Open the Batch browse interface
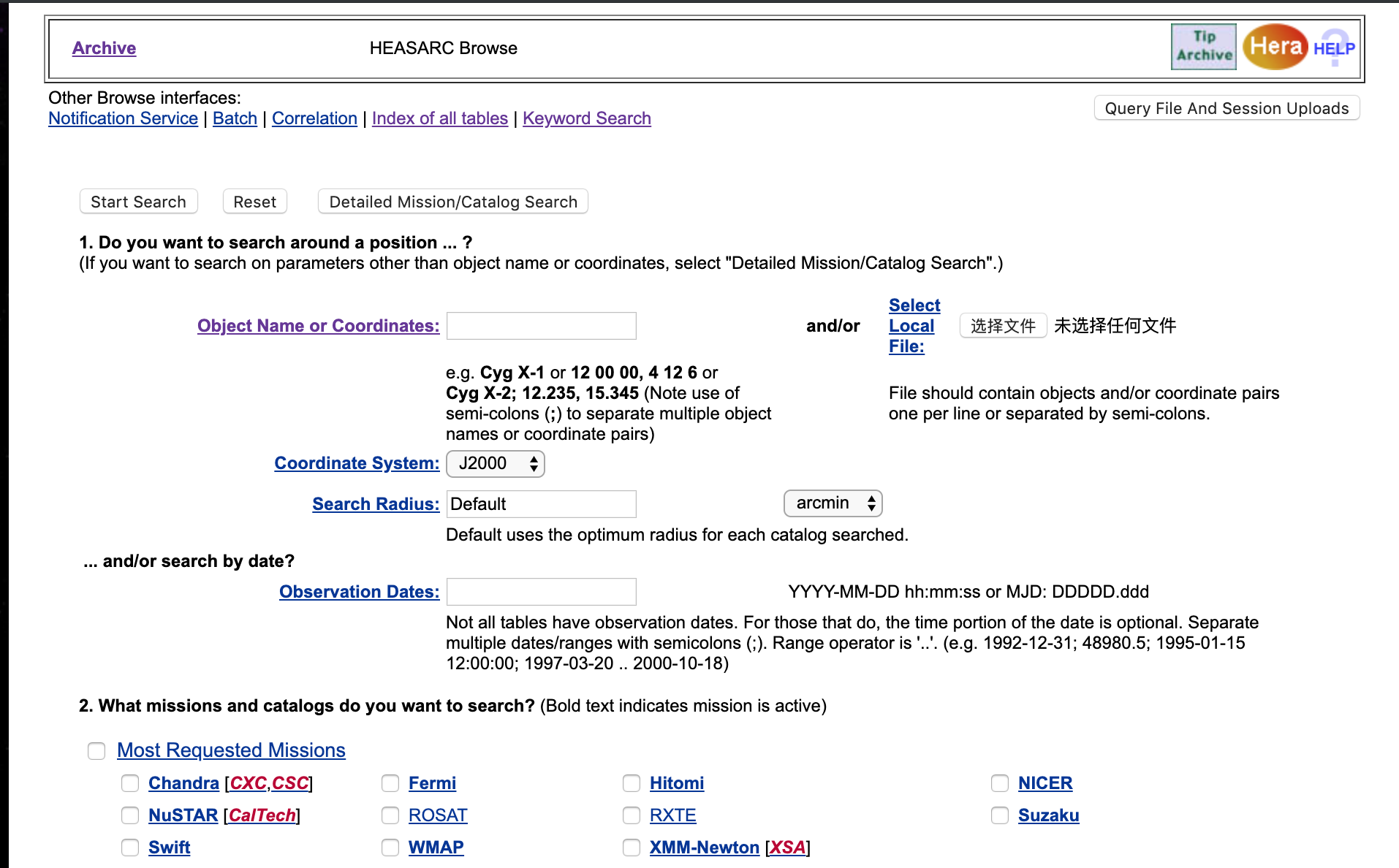The height and width of the screenshot is (868, 1399). click(235, 118)
